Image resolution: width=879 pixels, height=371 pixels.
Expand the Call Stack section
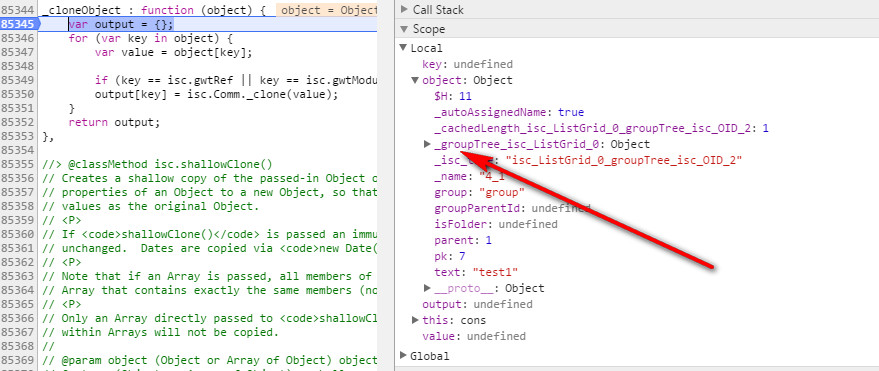tap(403, 10)
